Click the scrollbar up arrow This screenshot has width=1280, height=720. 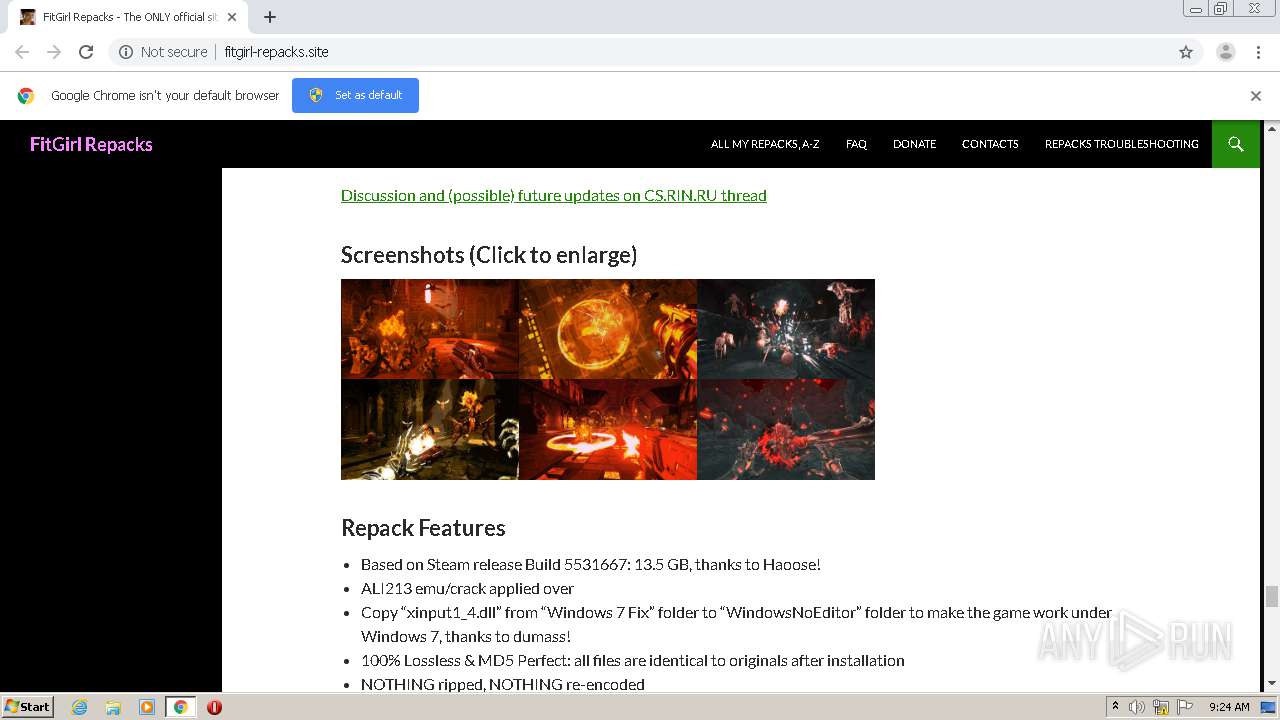[x=1272, y=128]
